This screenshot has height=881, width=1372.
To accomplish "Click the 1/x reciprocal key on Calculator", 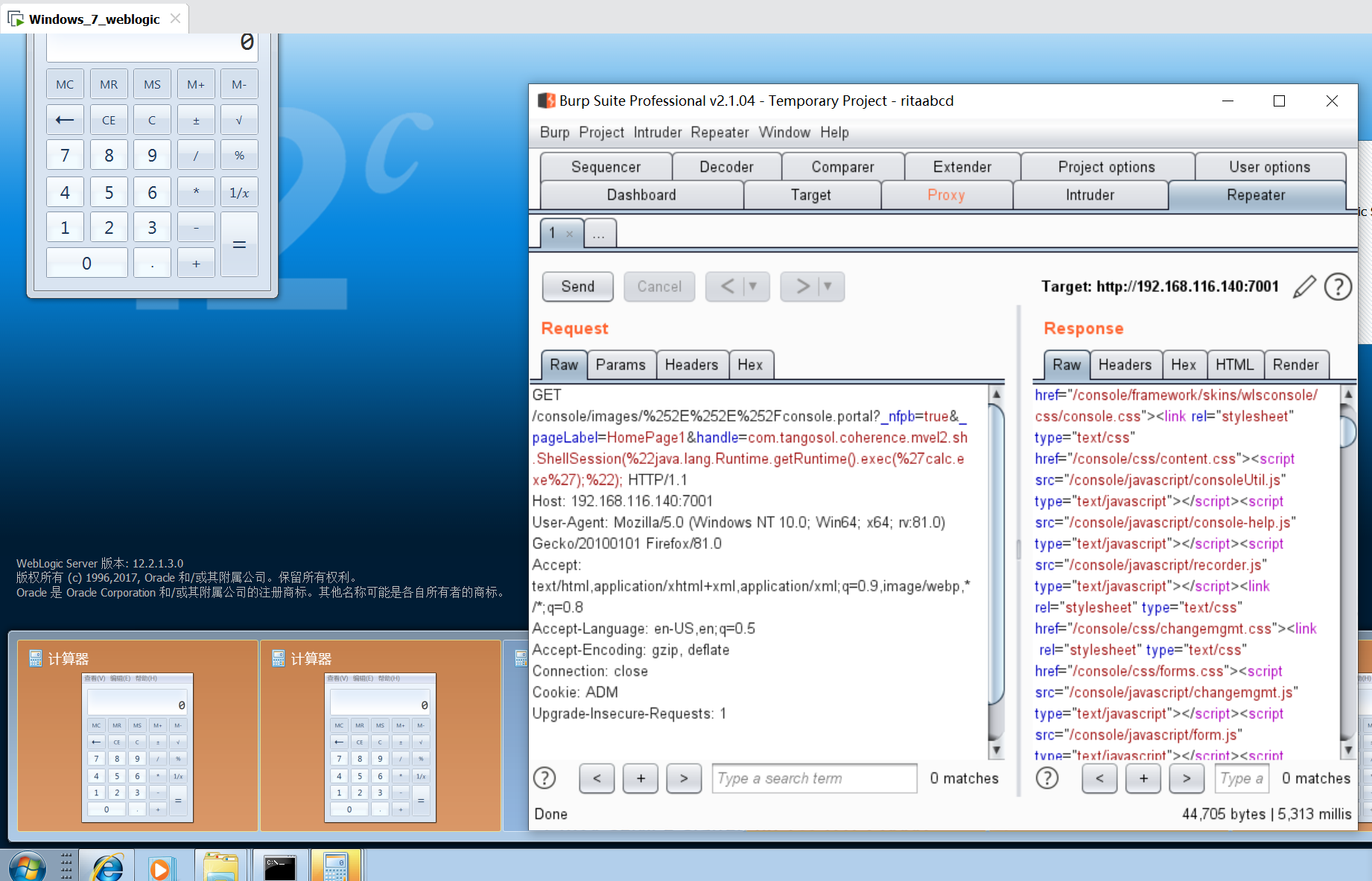I will click(239, 192).
